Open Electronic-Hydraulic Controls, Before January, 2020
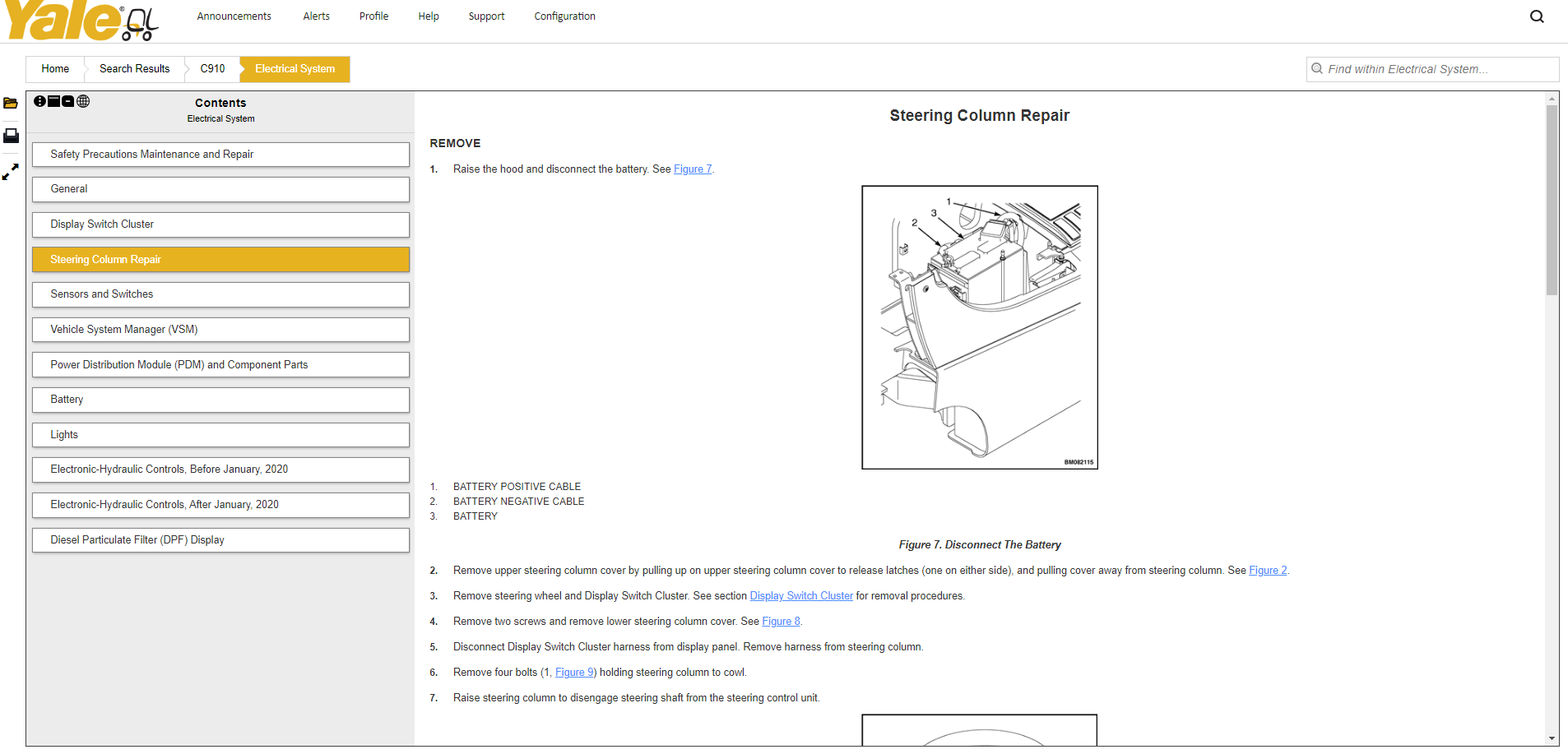 [x=220, y=470]
